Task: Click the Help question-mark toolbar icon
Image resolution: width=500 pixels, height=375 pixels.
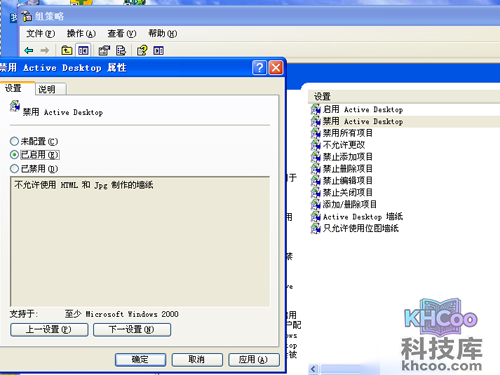Action: coord(142,51)
